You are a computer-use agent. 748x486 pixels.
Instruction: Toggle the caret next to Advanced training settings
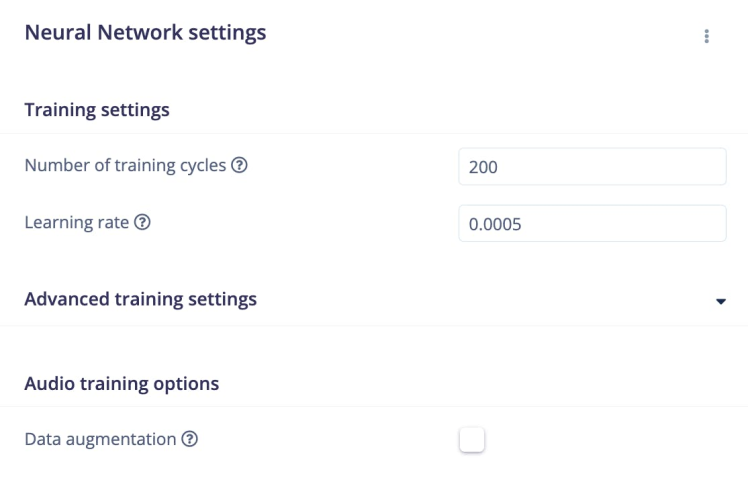[x=721, y=300]
